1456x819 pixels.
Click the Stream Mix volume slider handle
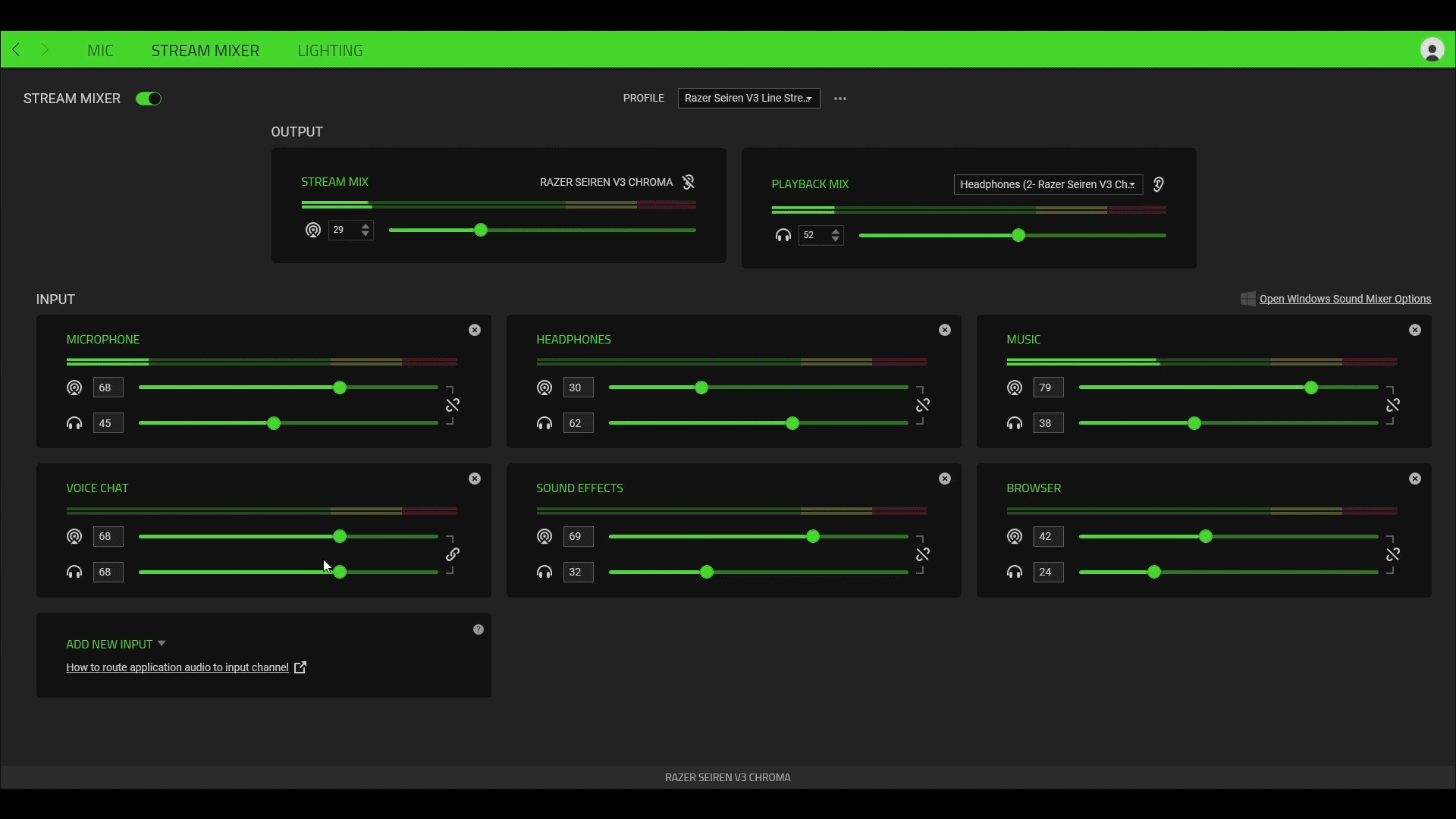coord(481,230)
